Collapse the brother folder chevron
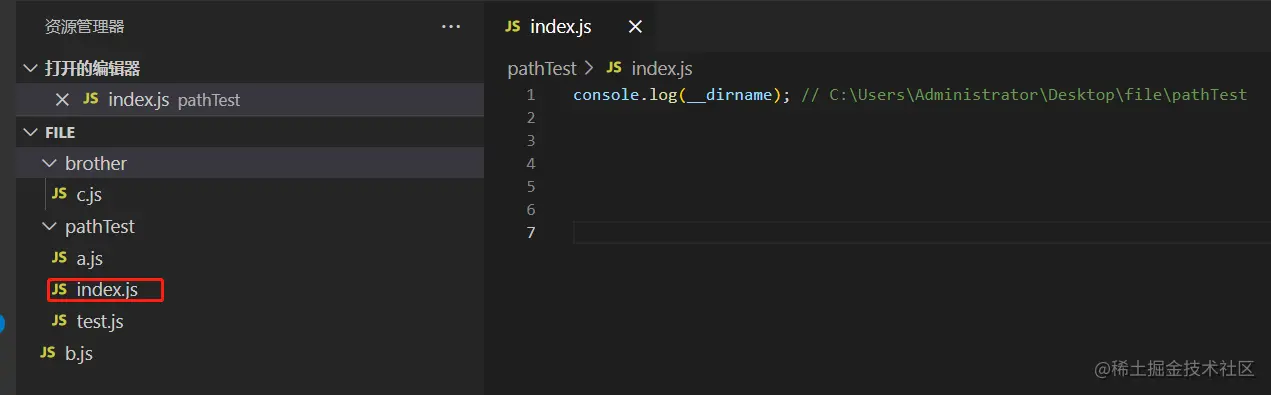Viewport: 1271px width, 395px height. (50, 163)
